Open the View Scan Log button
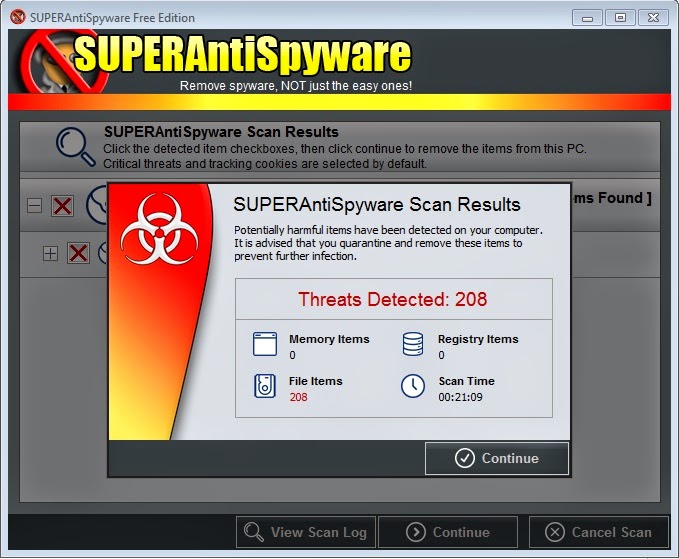Viewport: 679px width, 559px height. (306, 532)
